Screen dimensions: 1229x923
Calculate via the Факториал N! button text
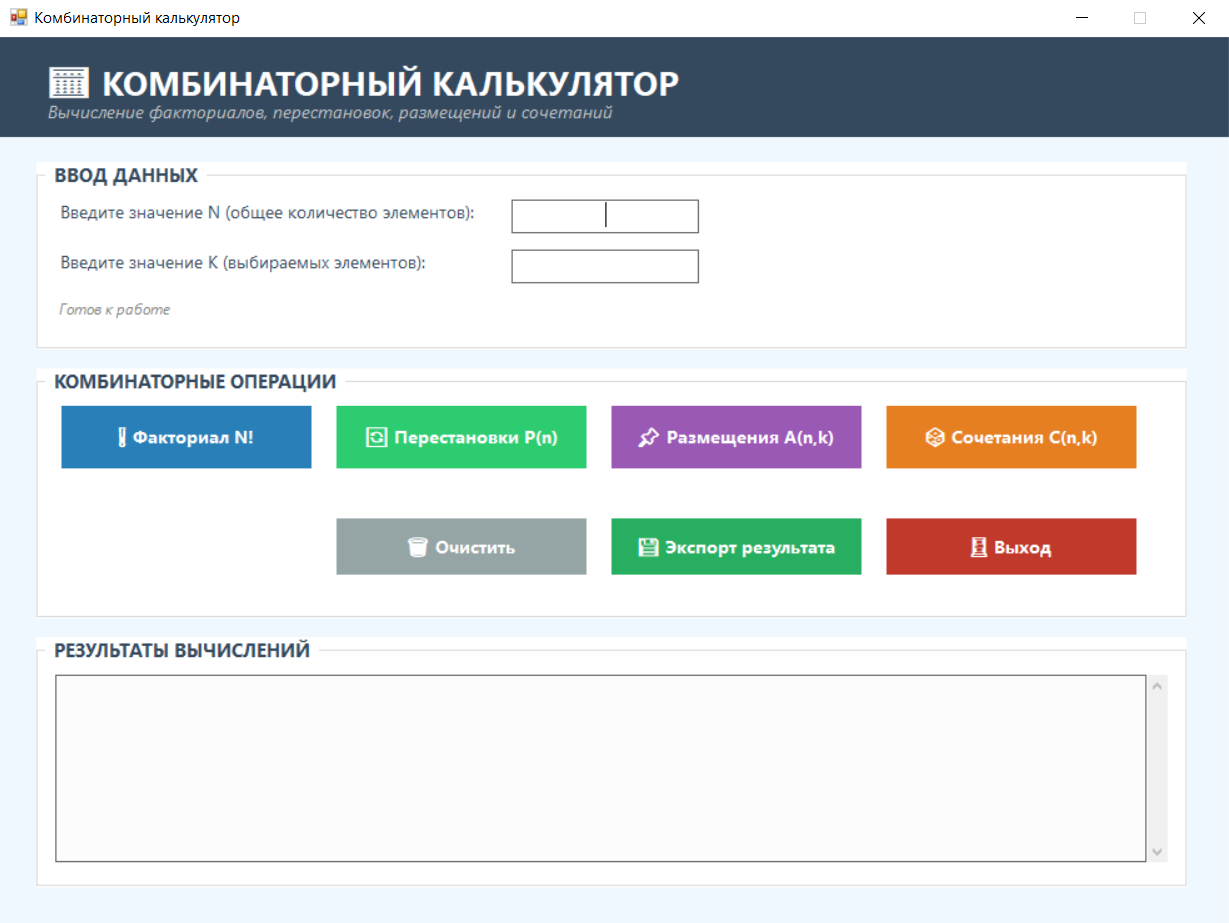pyautogui.click(x=193, y=437)
